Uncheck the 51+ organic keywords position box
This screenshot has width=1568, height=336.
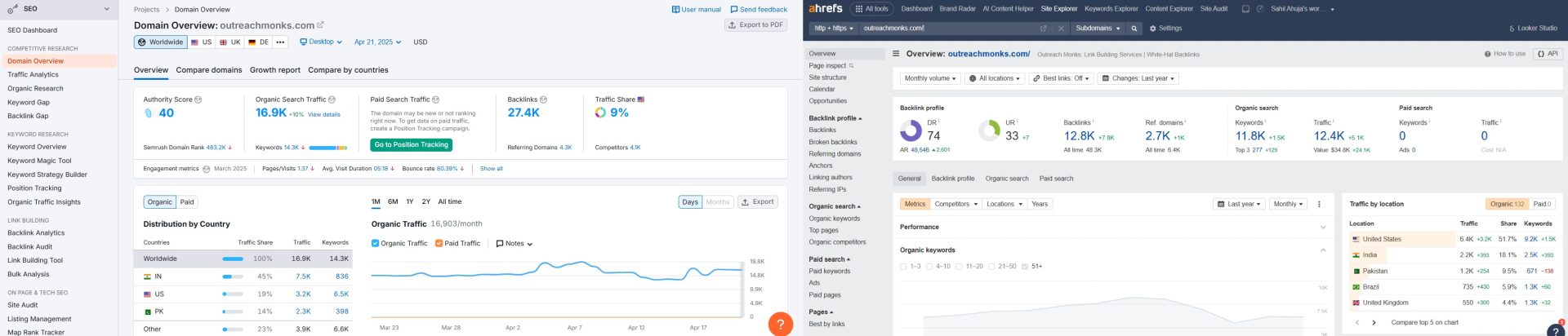pos(1025,267)
